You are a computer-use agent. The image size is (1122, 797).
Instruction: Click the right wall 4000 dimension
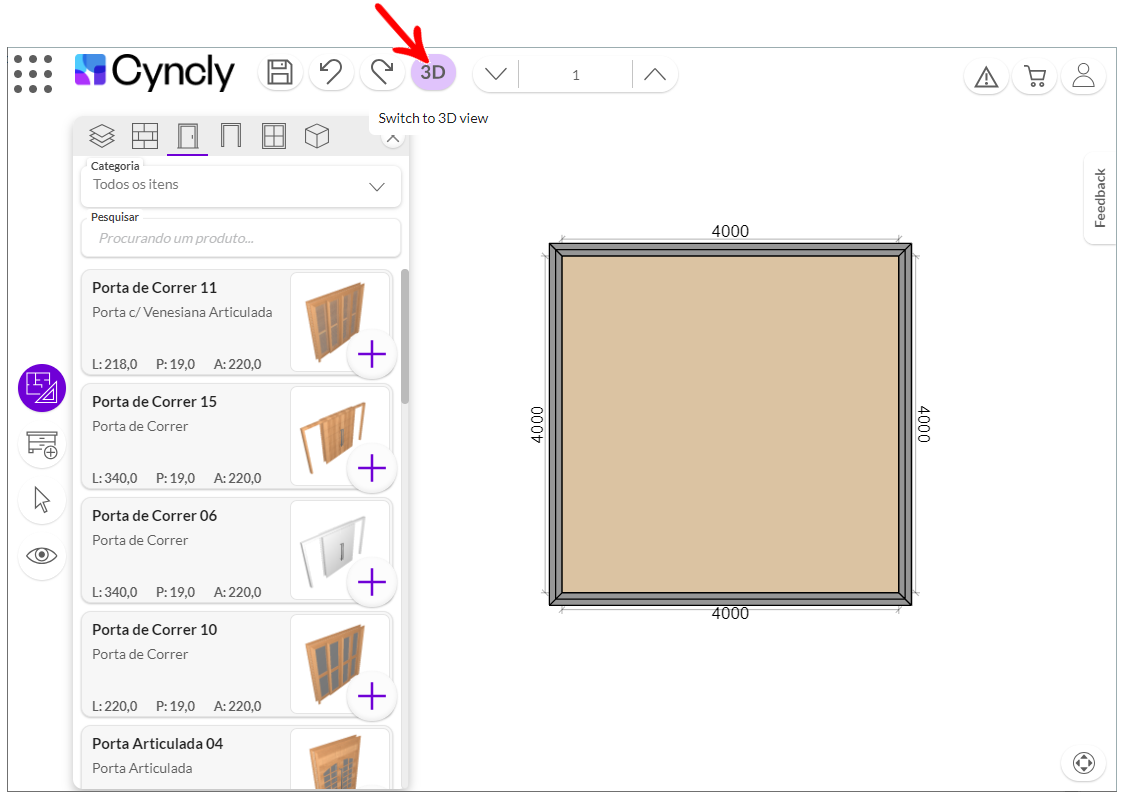click(924, 424)
